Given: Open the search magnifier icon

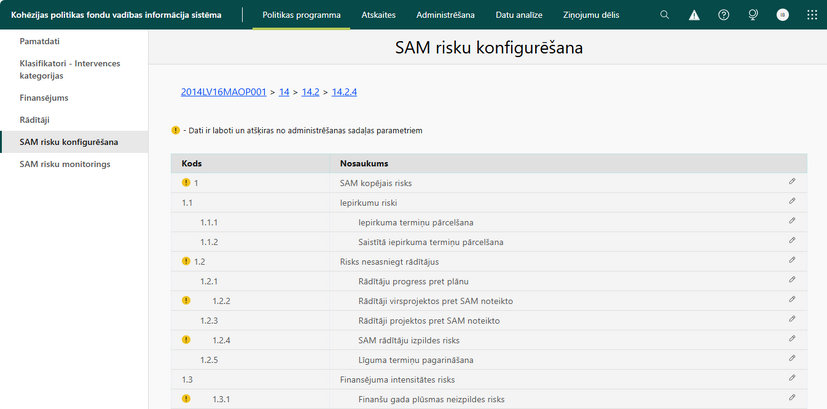Looking at the screenshot, I should coord(665,15).
